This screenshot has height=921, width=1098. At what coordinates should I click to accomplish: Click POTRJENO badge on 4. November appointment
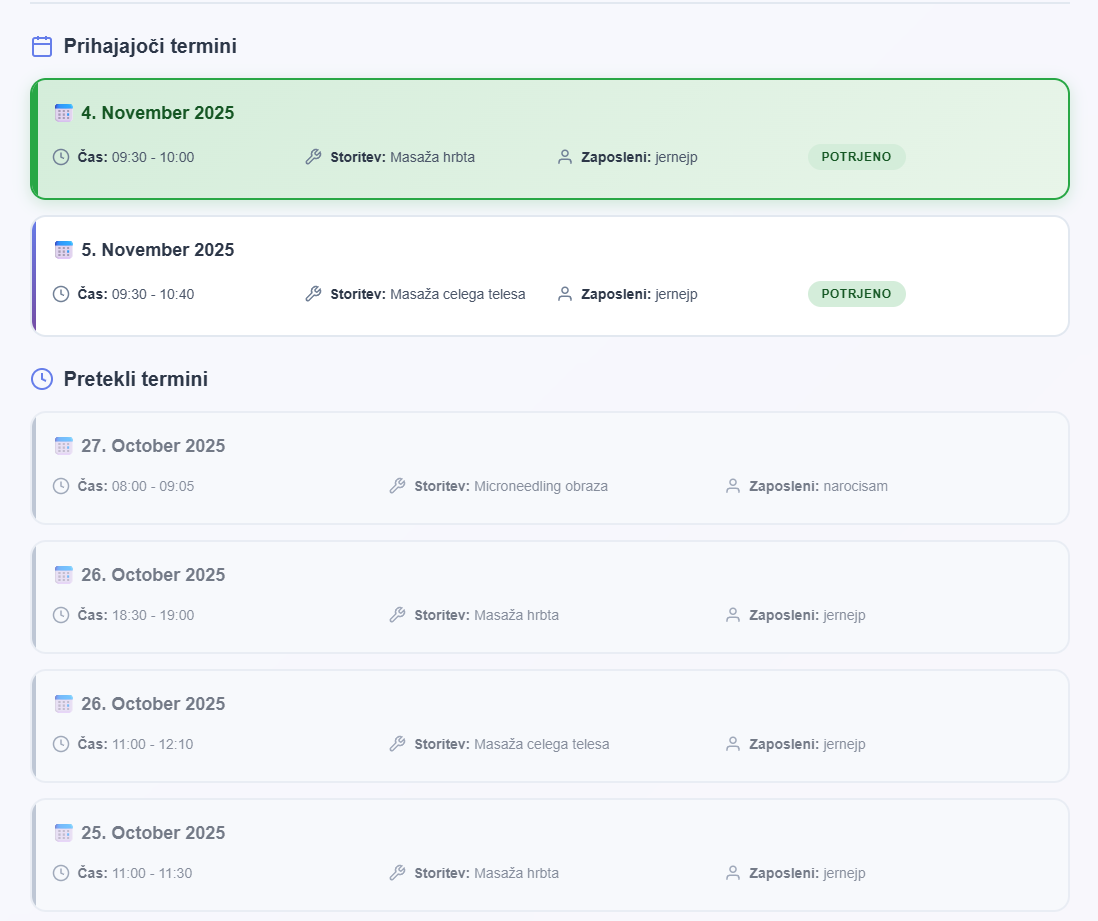pyautogui.click(x=856, y=157)
